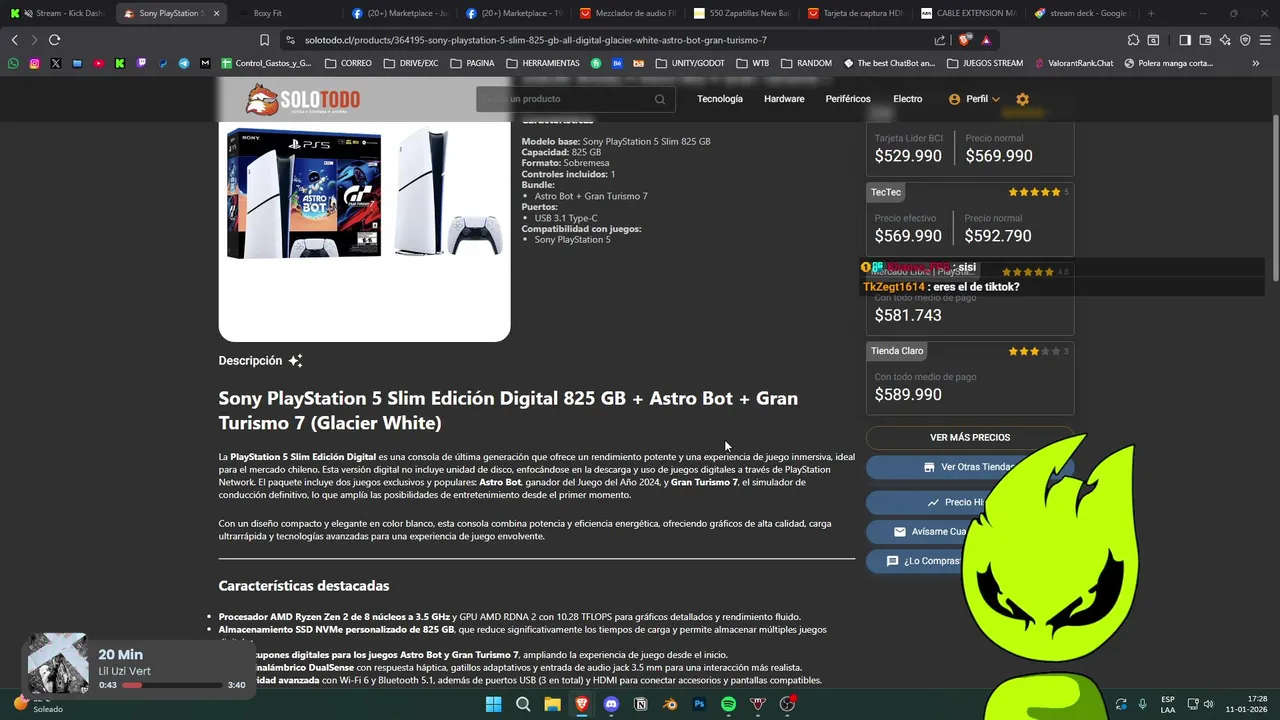This screenshot has height=720, width=1280.
Task: Bookmark this page icon
Action: click(264, 40)
